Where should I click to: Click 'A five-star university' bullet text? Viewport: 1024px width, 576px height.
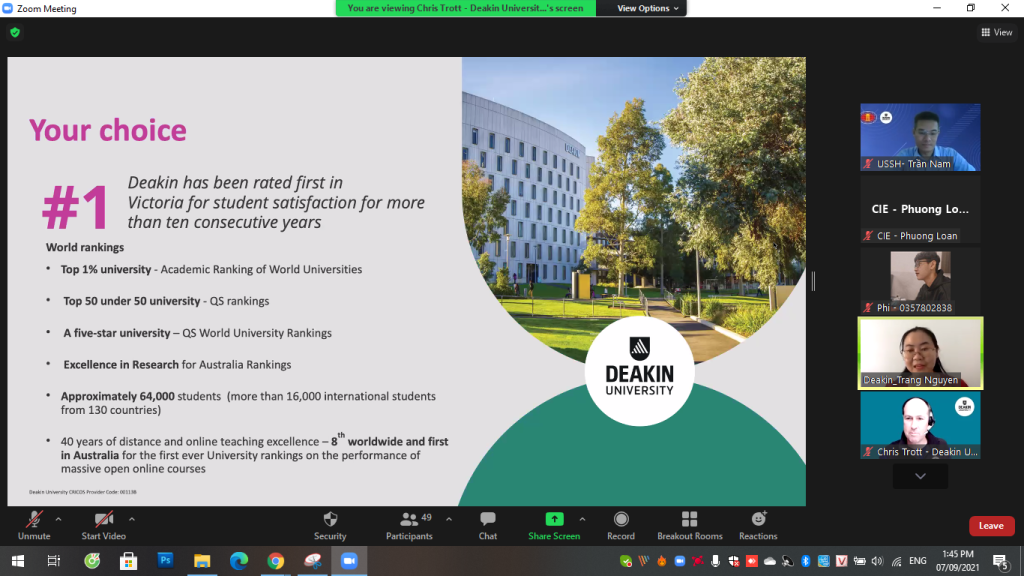click(117, 333)
